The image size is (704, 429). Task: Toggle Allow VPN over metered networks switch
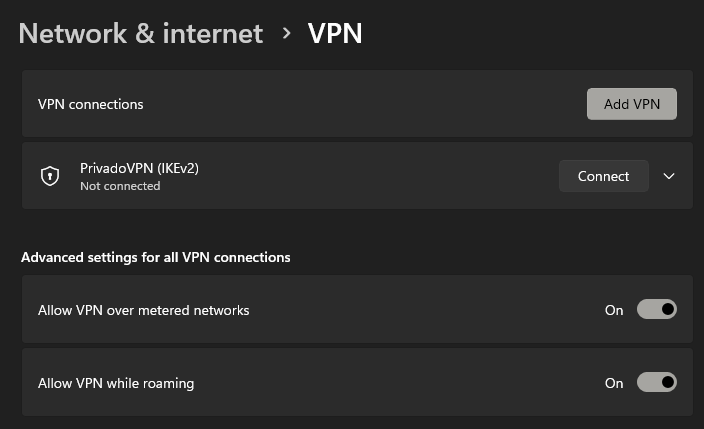[656, 309]
